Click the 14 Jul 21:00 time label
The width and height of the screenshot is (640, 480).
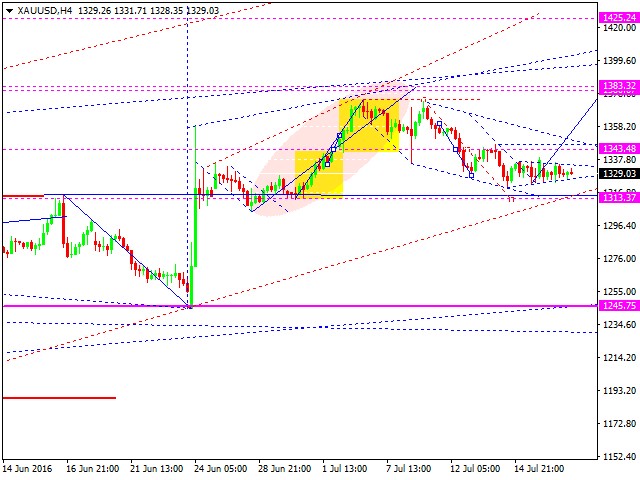[539, 469]
